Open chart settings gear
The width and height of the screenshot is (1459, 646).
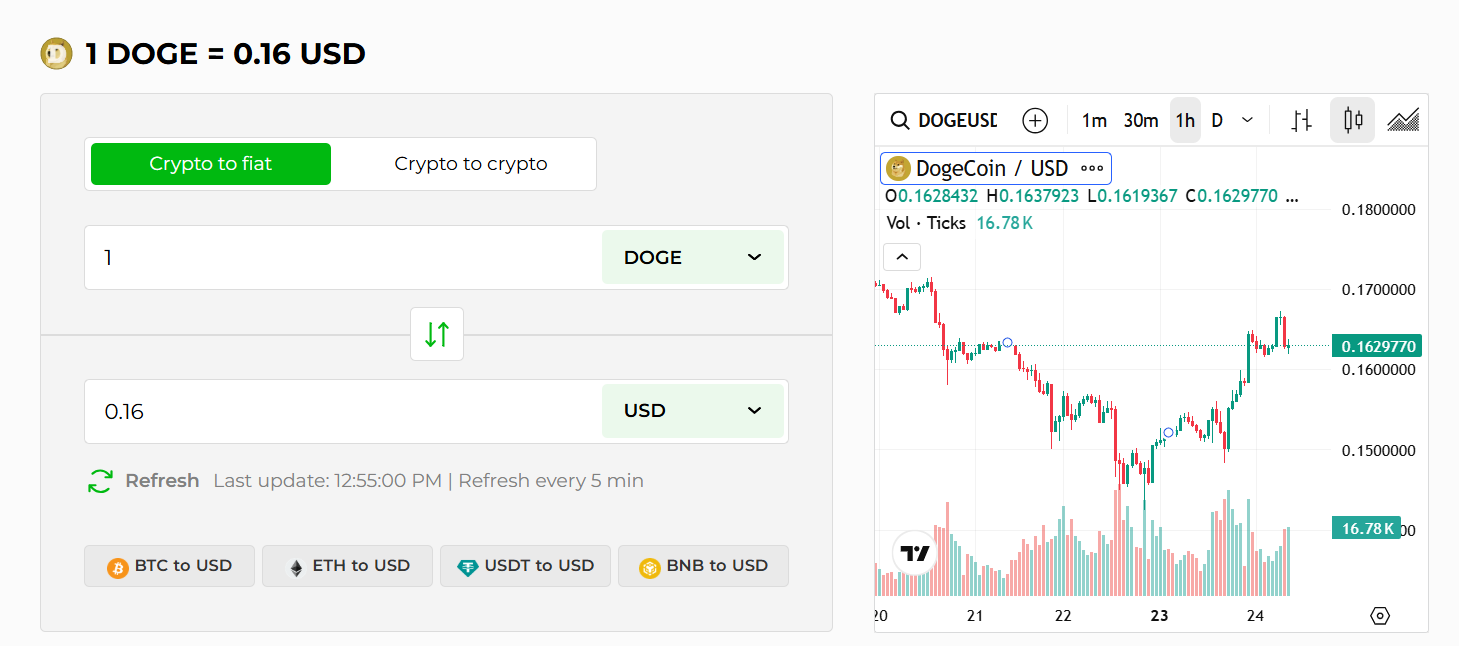(1379, 618)
